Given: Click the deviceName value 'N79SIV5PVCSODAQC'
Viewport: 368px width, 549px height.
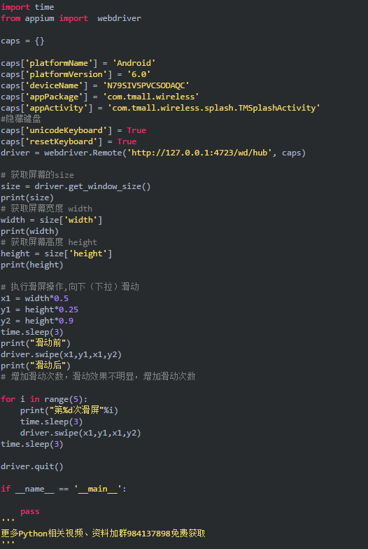Looking at the screenshot, I should 146,85.
